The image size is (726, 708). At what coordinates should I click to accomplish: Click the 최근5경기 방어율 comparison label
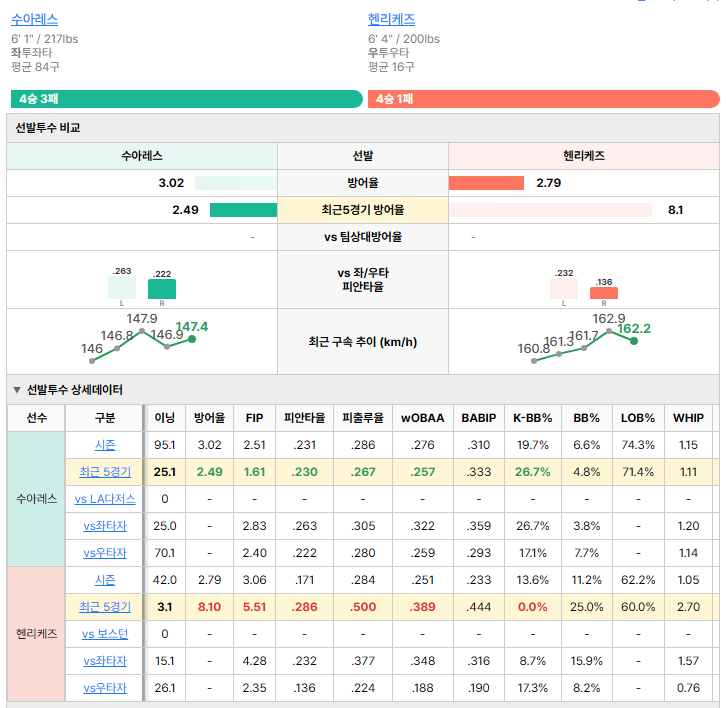click(x=363, y=210)
